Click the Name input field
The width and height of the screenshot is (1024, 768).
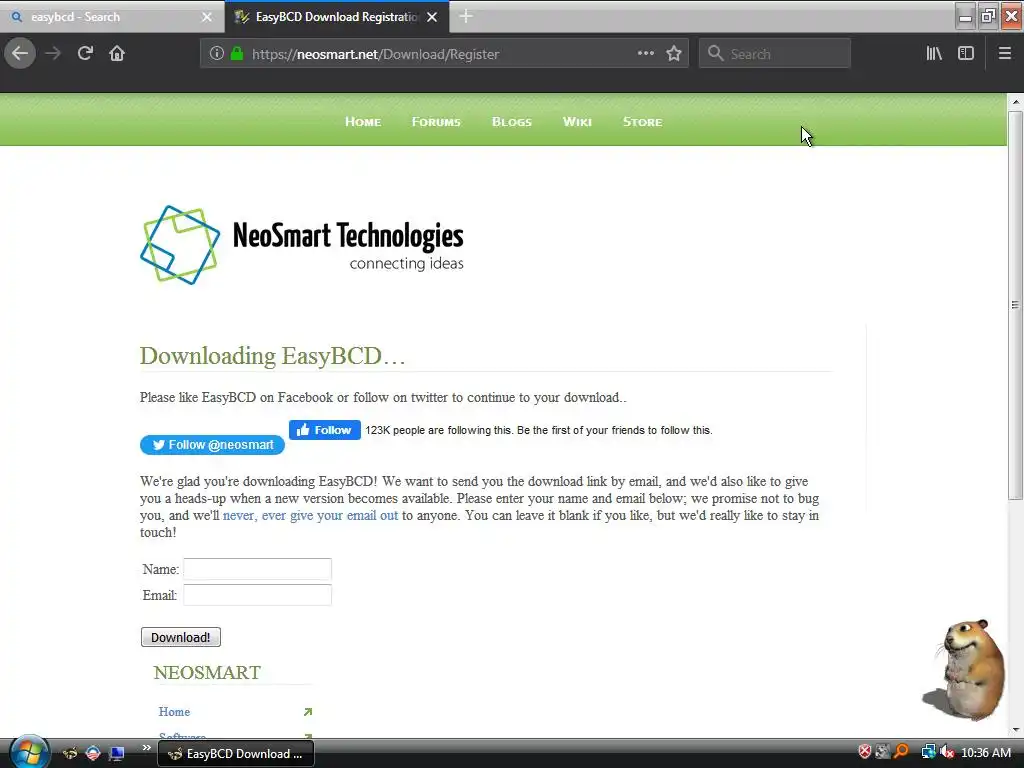click(257, 569)
